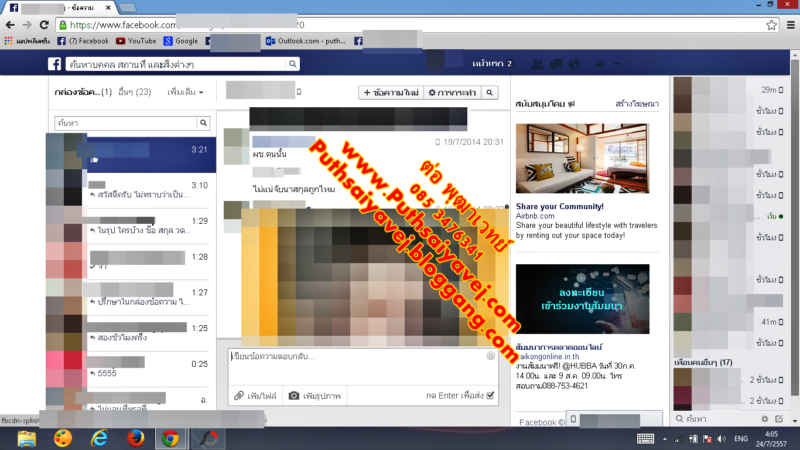800x450 pixels.
Task: Click the magnifier icon in the Facebook search bar
Action: [291, 64]
